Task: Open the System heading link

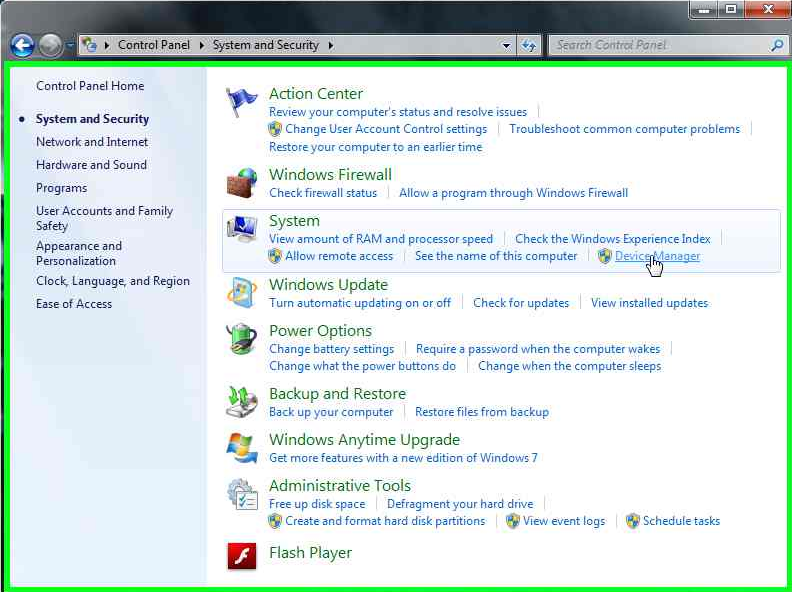Action: pyautogui.click(x=294, y=221)
